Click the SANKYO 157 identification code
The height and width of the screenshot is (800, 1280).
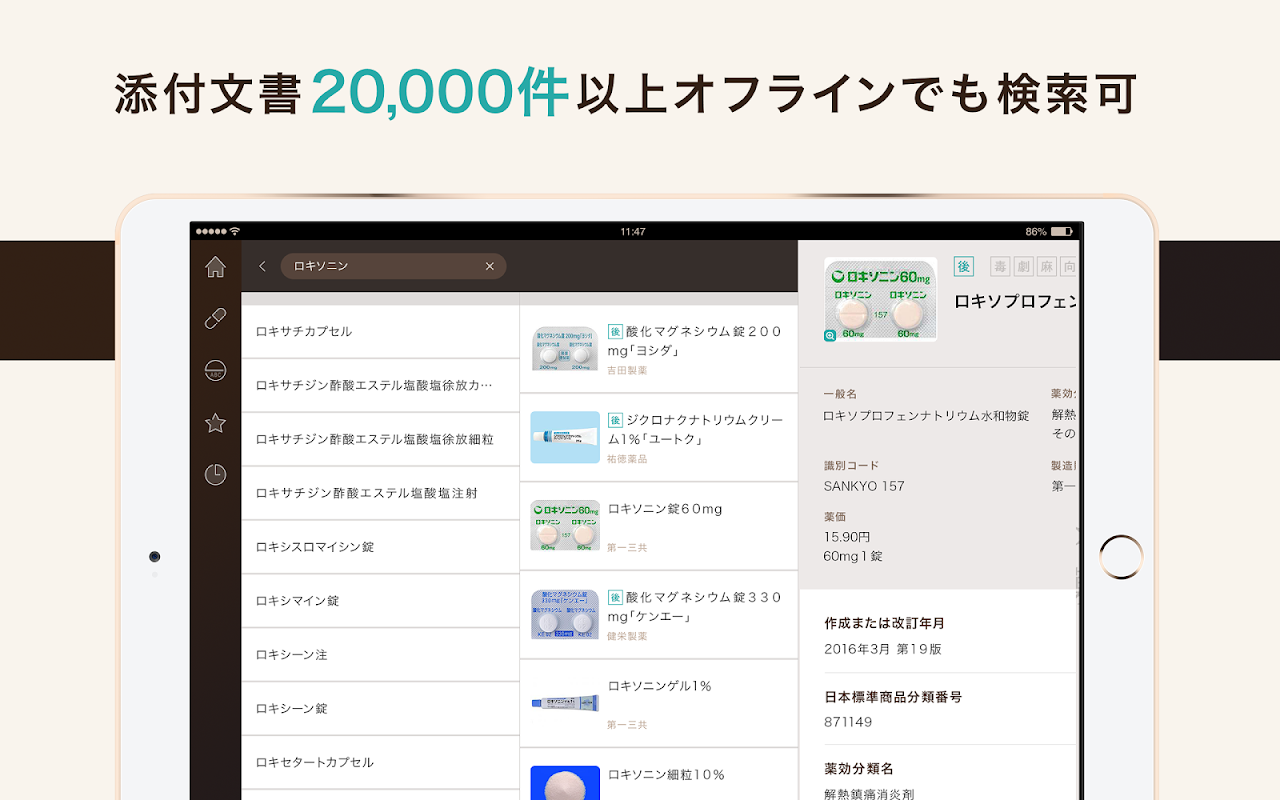pos(864,486)
